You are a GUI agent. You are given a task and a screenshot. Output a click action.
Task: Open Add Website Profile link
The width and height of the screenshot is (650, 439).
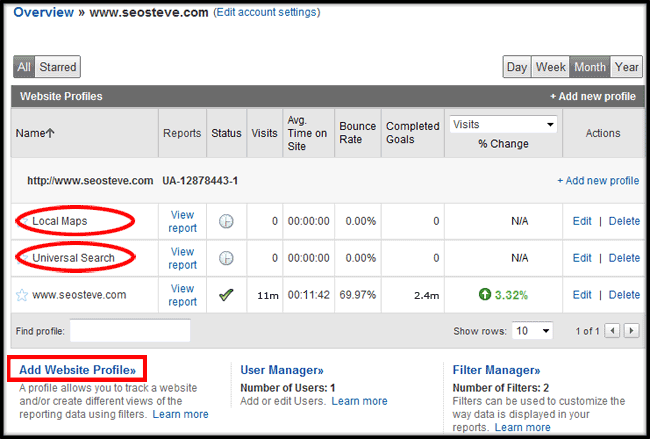[x=78, y=370]
